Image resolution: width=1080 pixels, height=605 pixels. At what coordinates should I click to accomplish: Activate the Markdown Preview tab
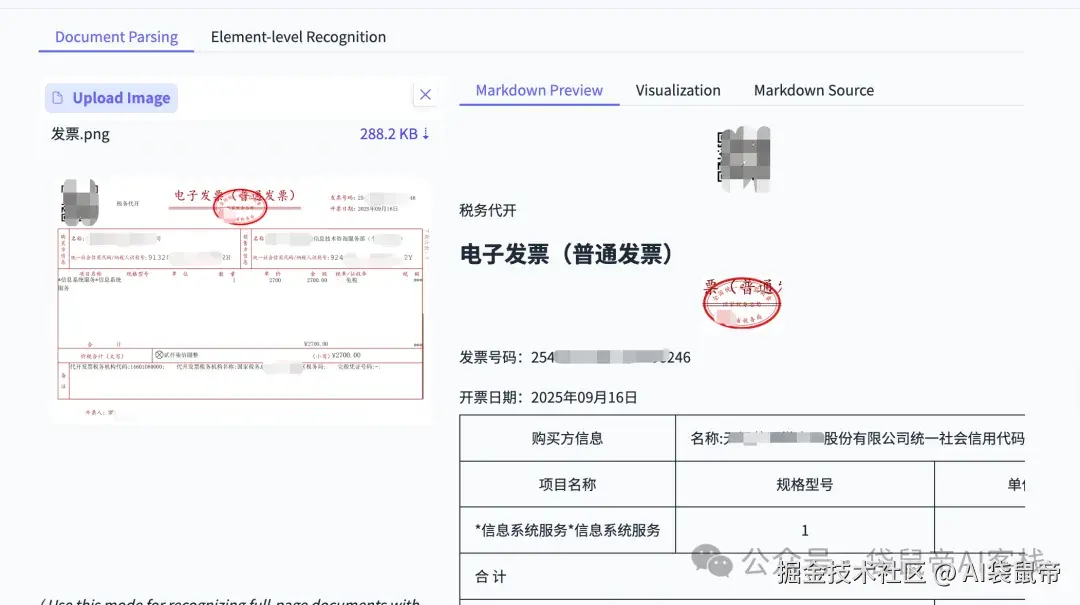coord(539,90)
